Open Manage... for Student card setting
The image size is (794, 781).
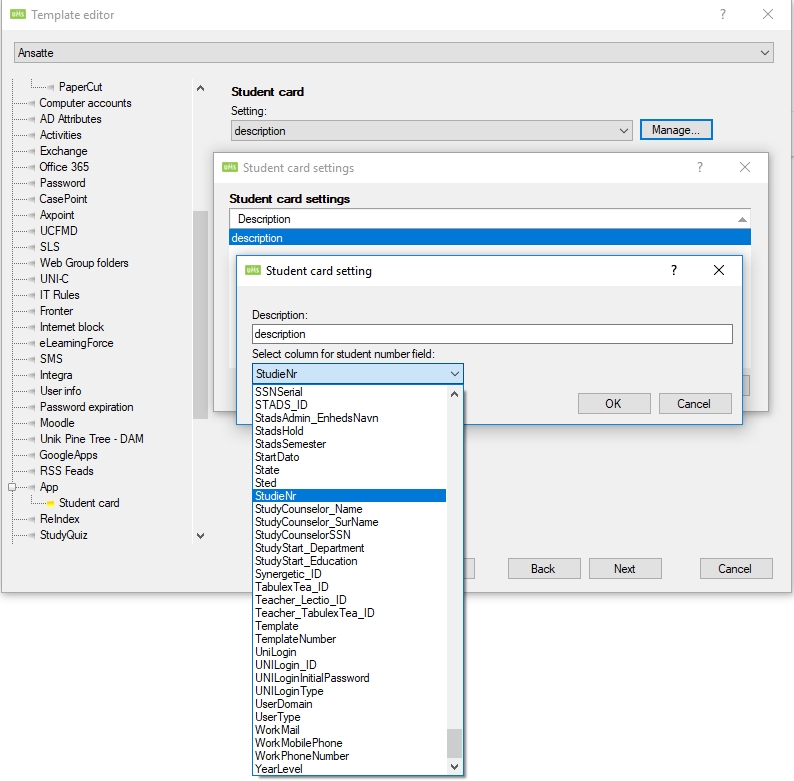(676, 130)
